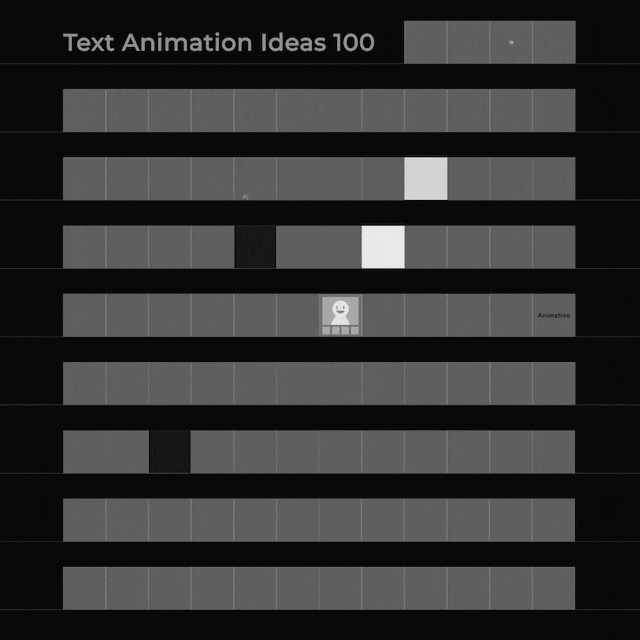The image size is (640, 640).
Task: Select the tile showing the 'Animation' text
Action: [x=554, y=315]
